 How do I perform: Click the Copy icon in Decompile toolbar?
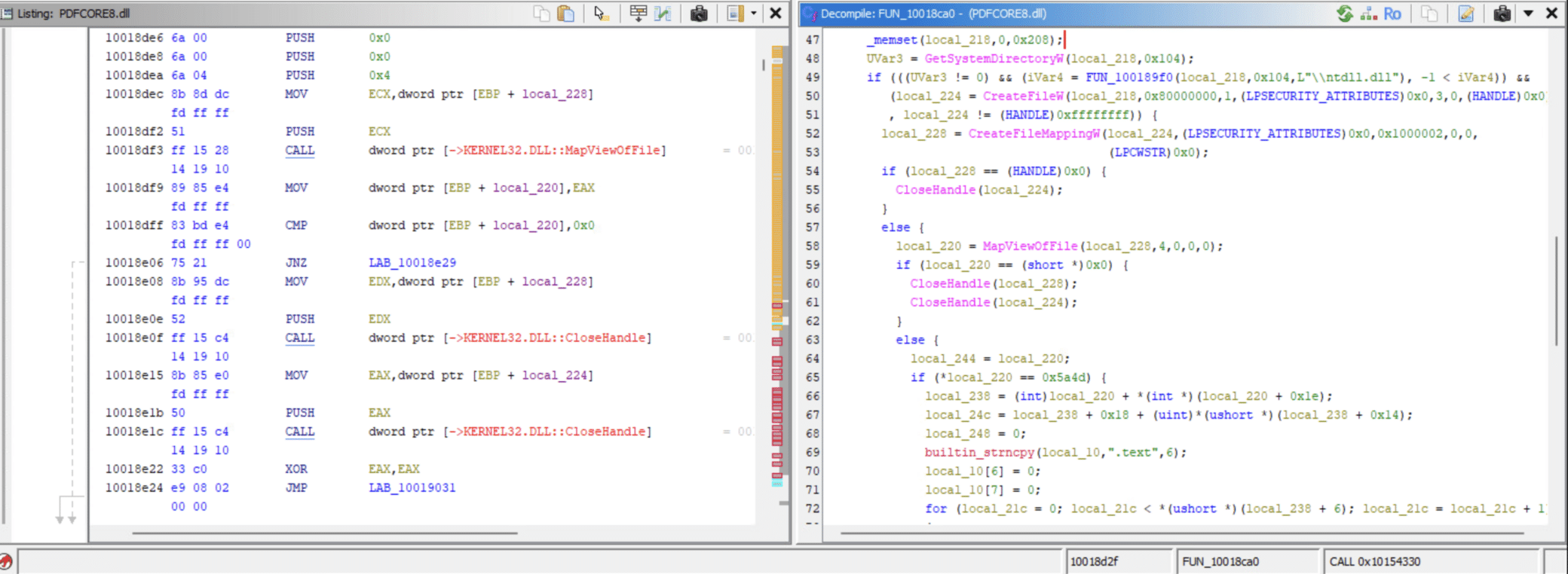[1429, 14]
